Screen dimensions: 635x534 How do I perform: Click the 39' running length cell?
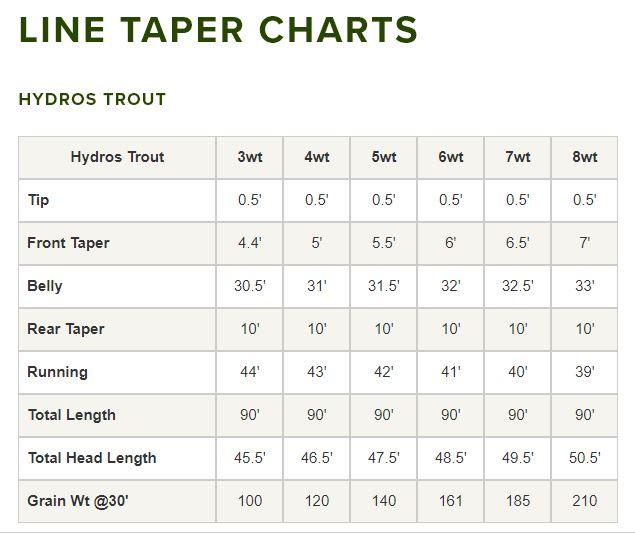pyautogui.click(x=584, y=372)
